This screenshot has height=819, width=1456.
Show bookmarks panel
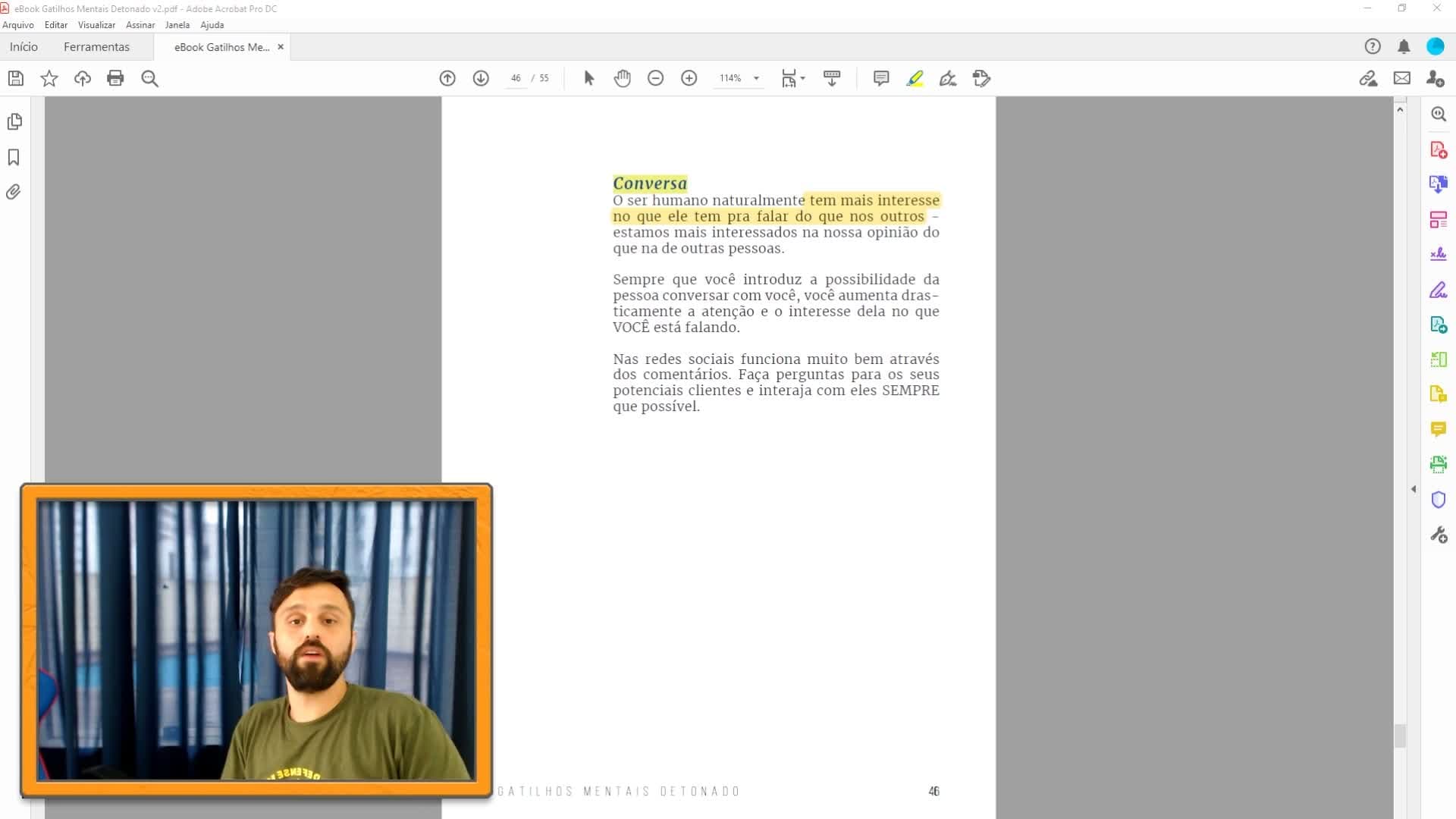coord(14,157)
